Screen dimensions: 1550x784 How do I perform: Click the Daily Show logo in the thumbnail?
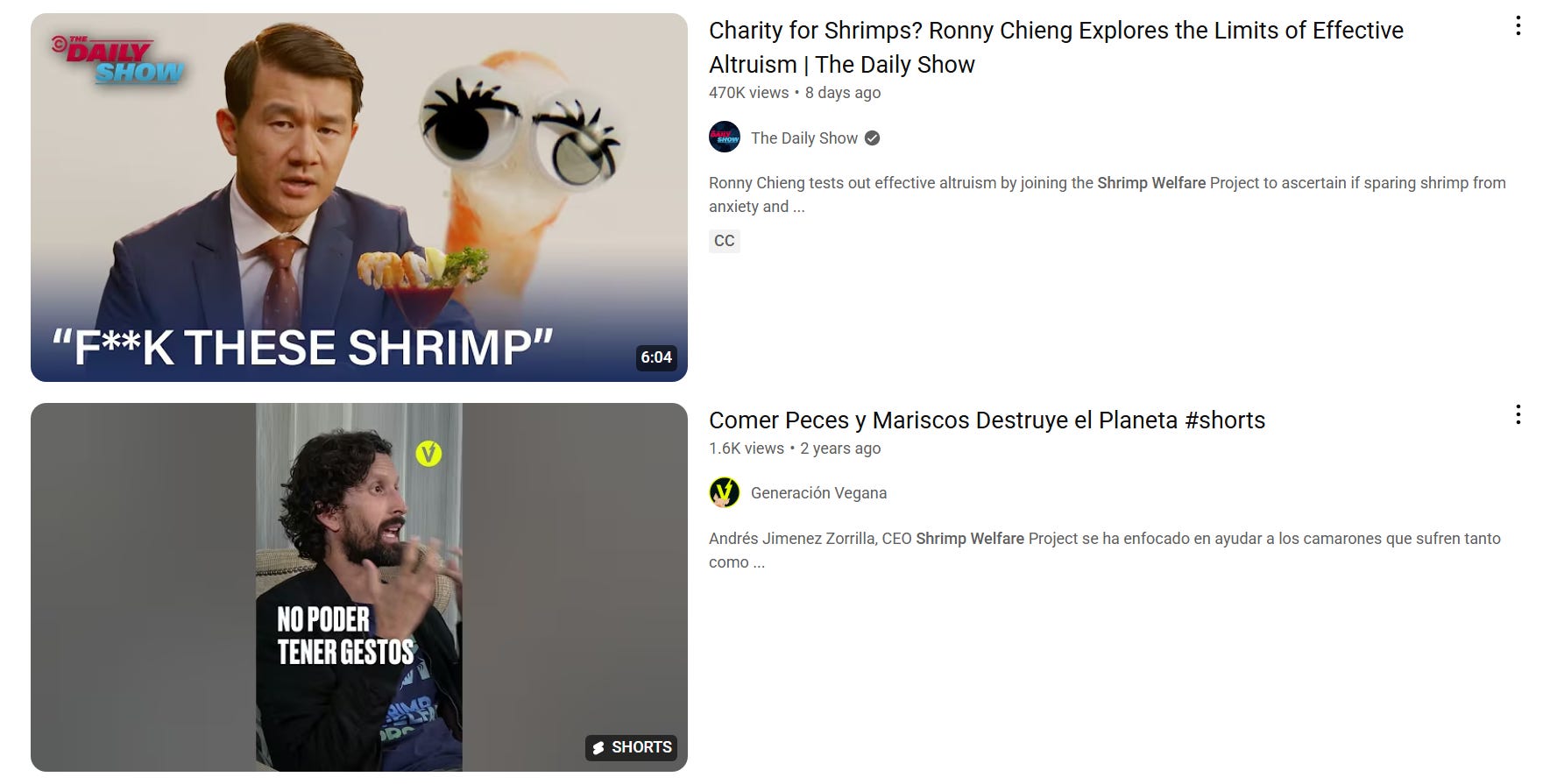(118, 60)
